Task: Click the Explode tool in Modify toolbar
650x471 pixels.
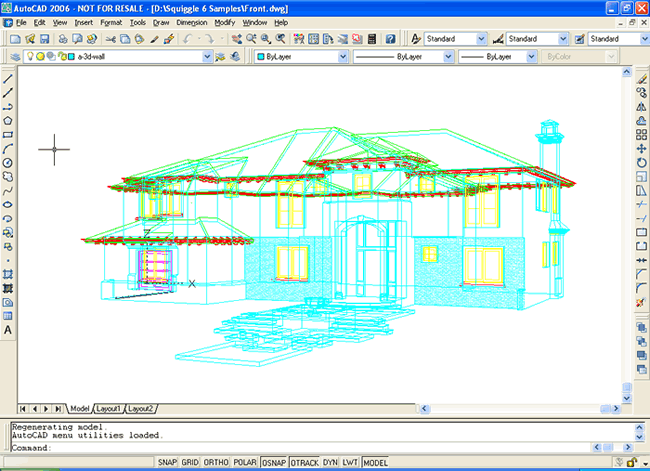Action: (641, 303)
